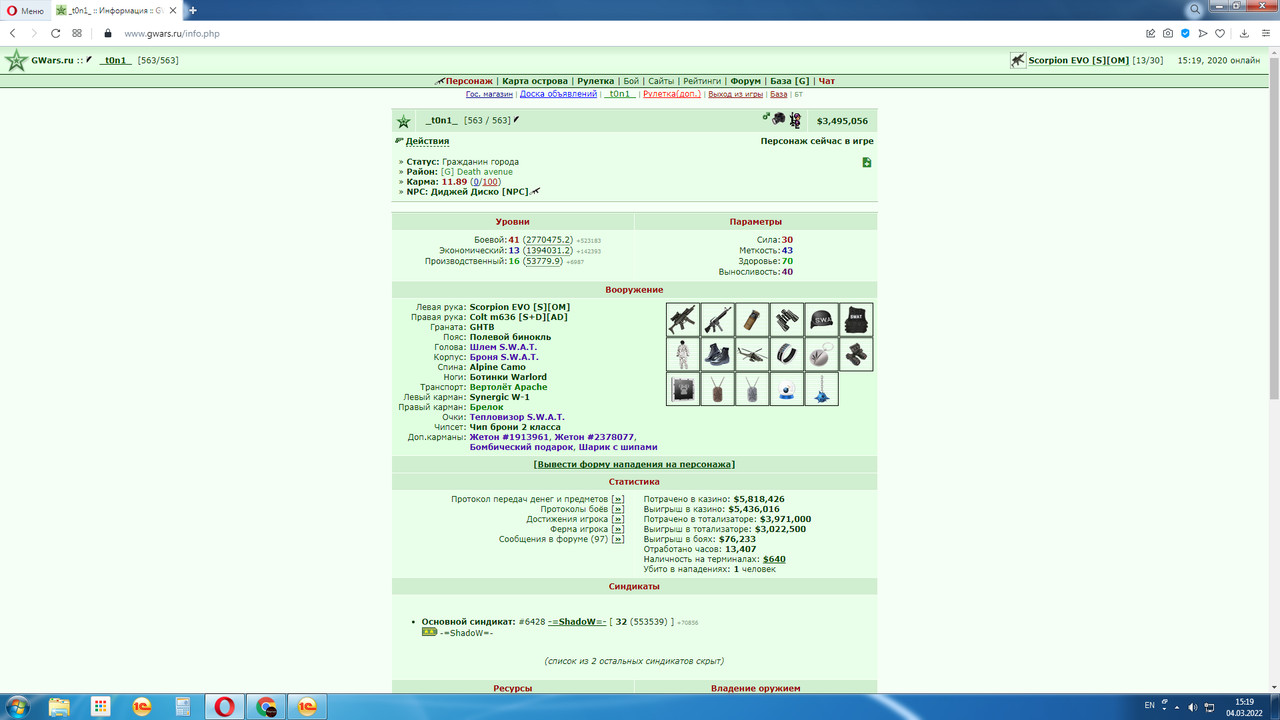This screenshot has height=720, width=1280.
Task: Open the Гос. магазин link
Action: click(489, 94)
